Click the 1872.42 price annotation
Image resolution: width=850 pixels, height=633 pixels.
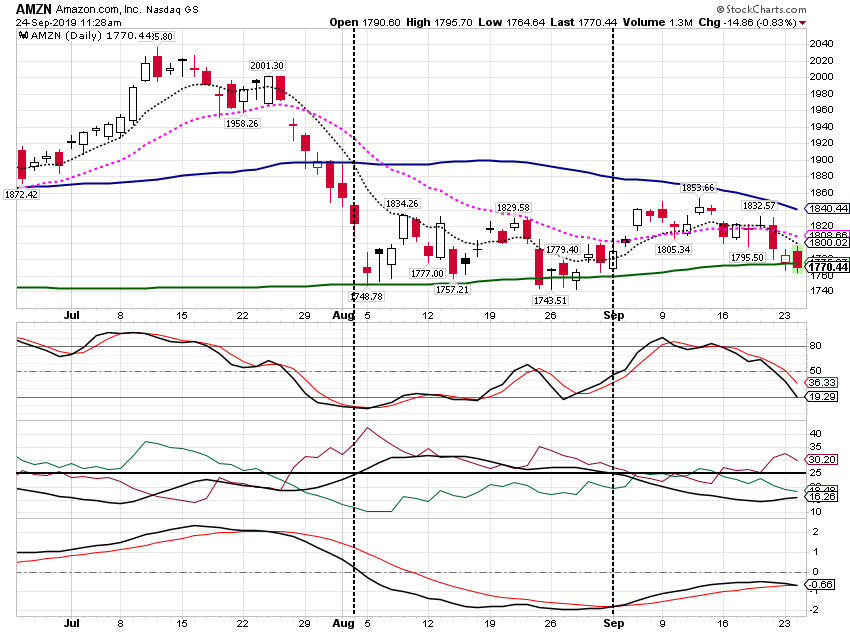pyautogui.click(x=21, y=195)
